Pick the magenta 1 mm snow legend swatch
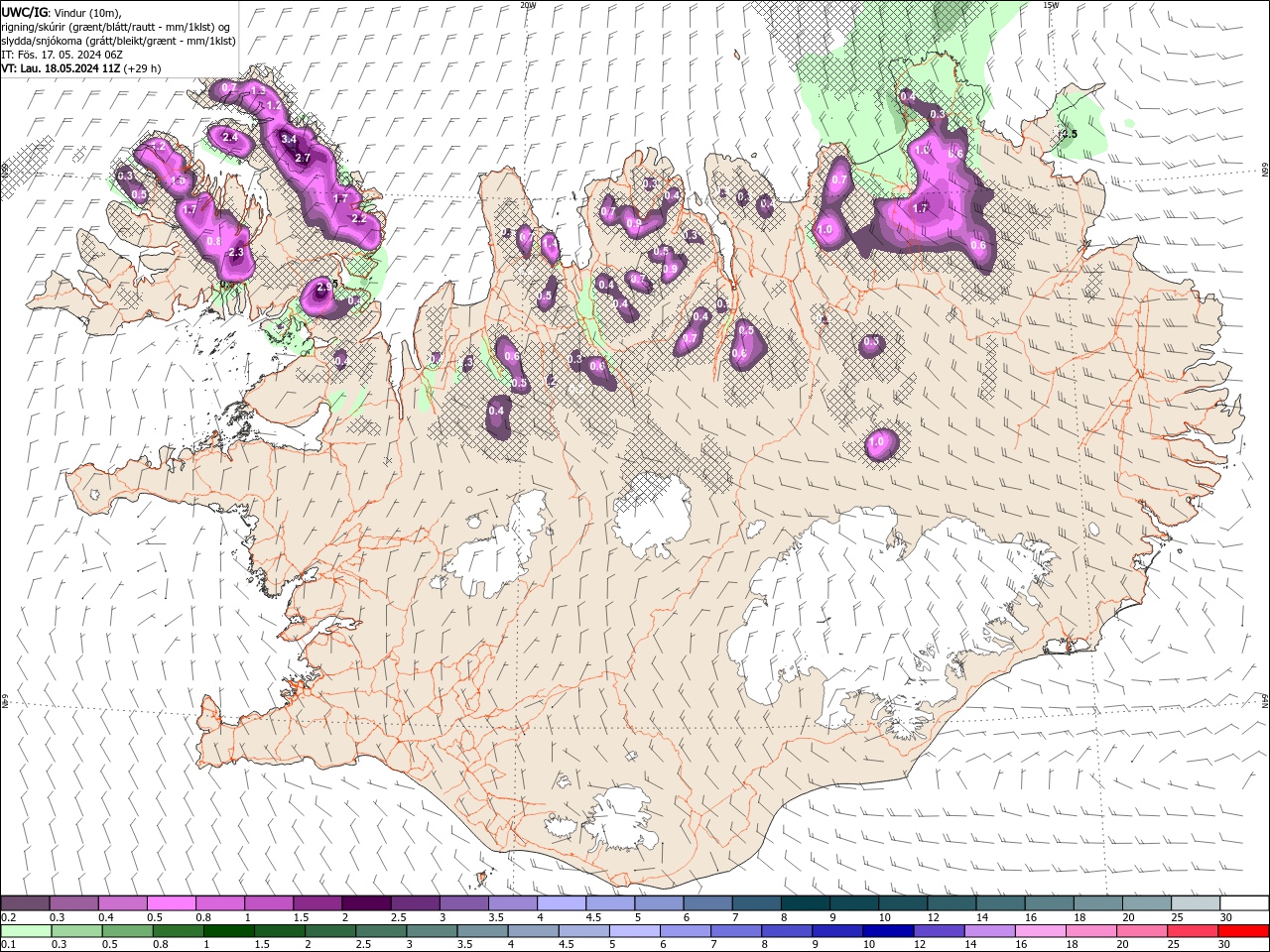The height and width of the screenshot is (952, 1270). [269, 903]
